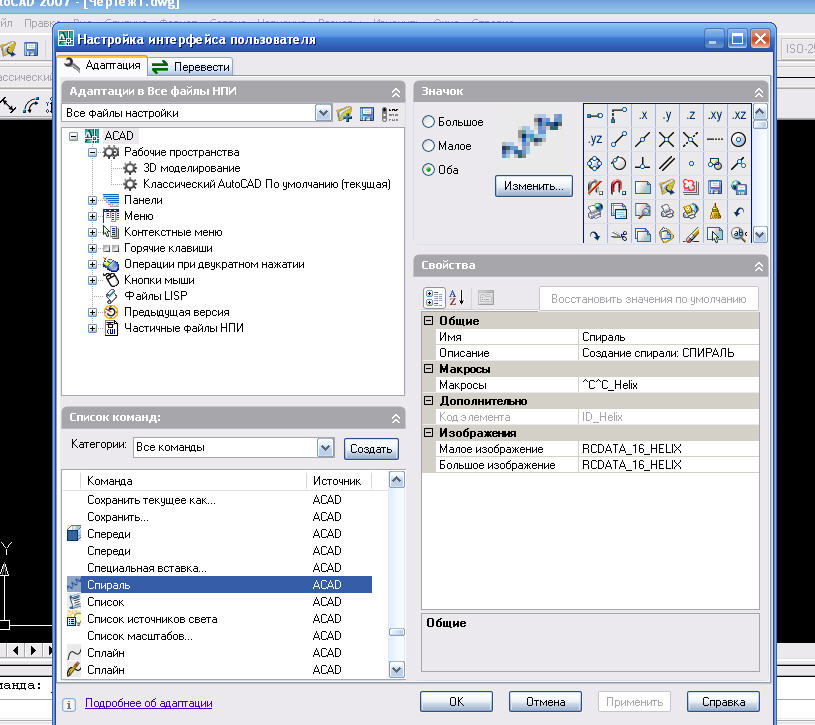Open the Категории Все команды dropdown
This screenshot has width=815, height=725.
point(325,447)
